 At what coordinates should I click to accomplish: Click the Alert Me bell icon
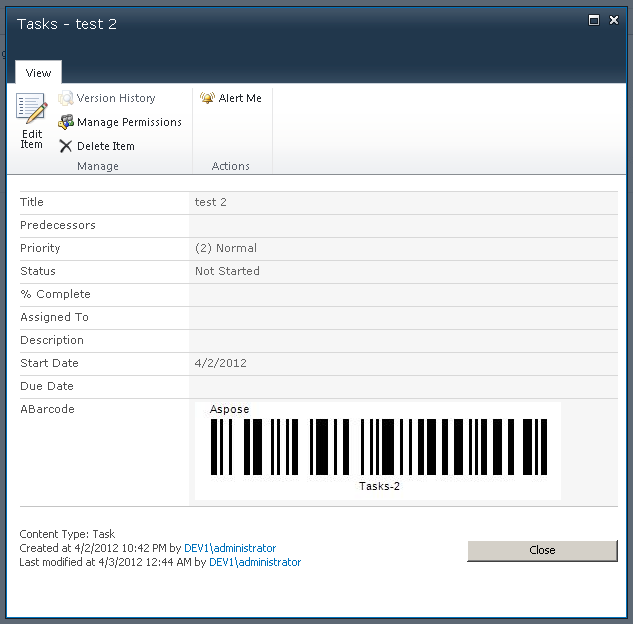pyautogui.click(x=207, y=98)
